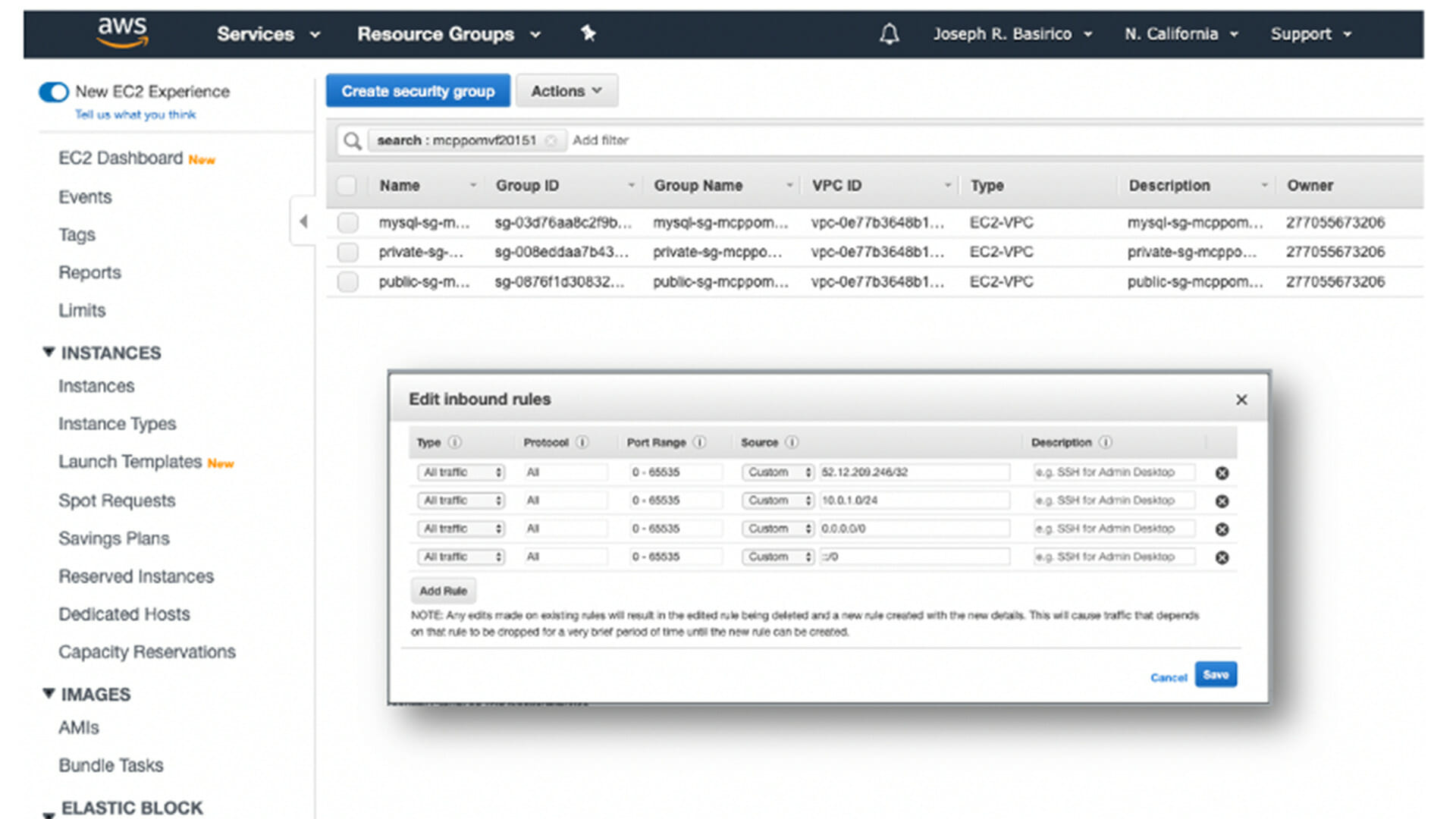Click the Add filter search field
The width and height of the screenshot is (1456, 819).
(601, 140)
